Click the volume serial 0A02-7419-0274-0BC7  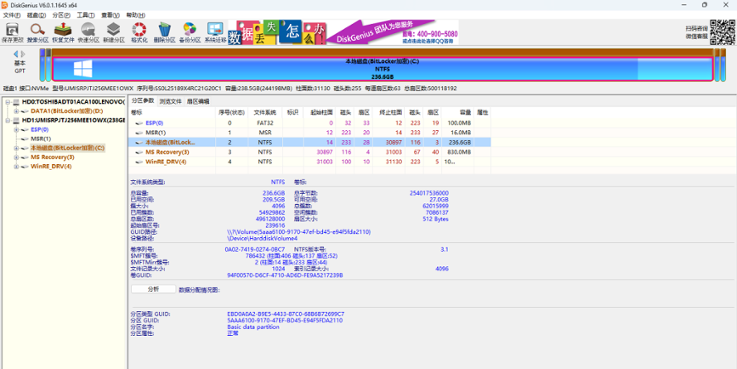pyautogui.click(x=254, y=249)
